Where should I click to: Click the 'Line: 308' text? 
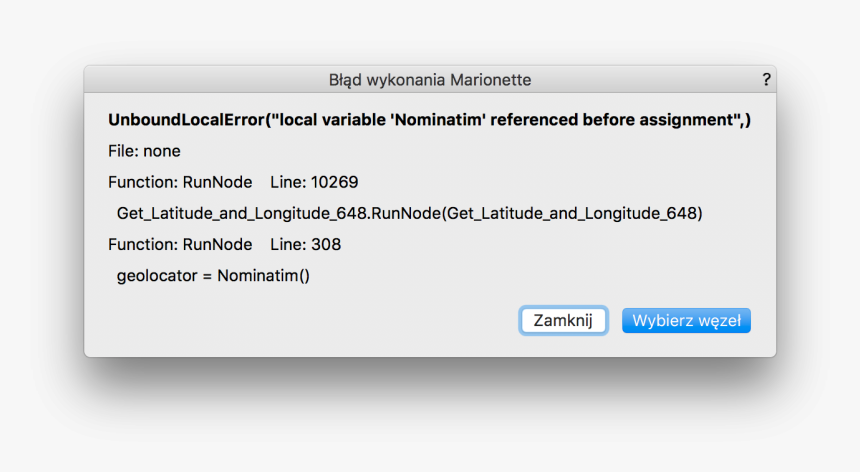tap(306, 244)
